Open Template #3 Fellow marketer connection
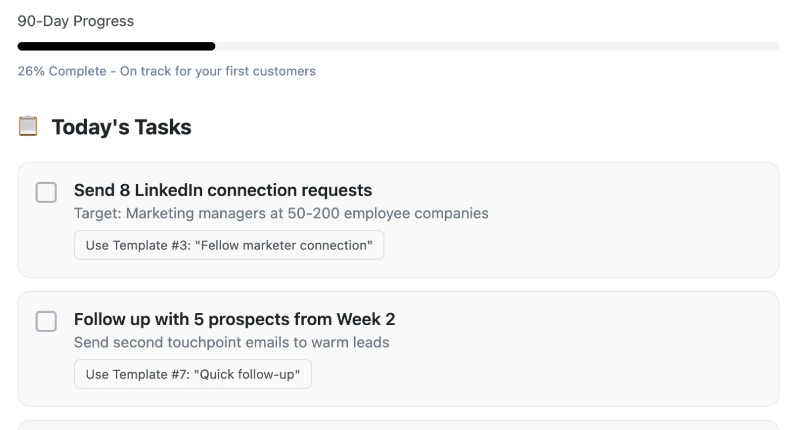 point(229,245)
